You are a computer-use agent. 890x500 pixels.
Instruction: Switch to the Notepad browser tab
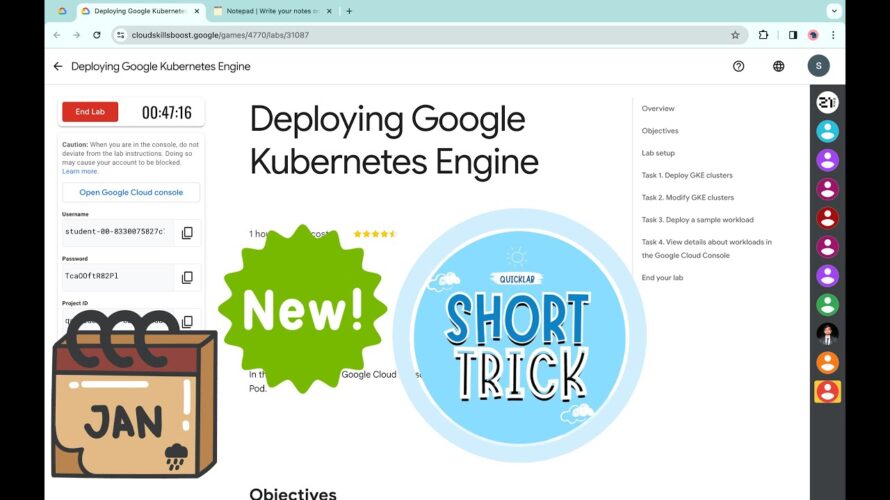click(272, 11)
